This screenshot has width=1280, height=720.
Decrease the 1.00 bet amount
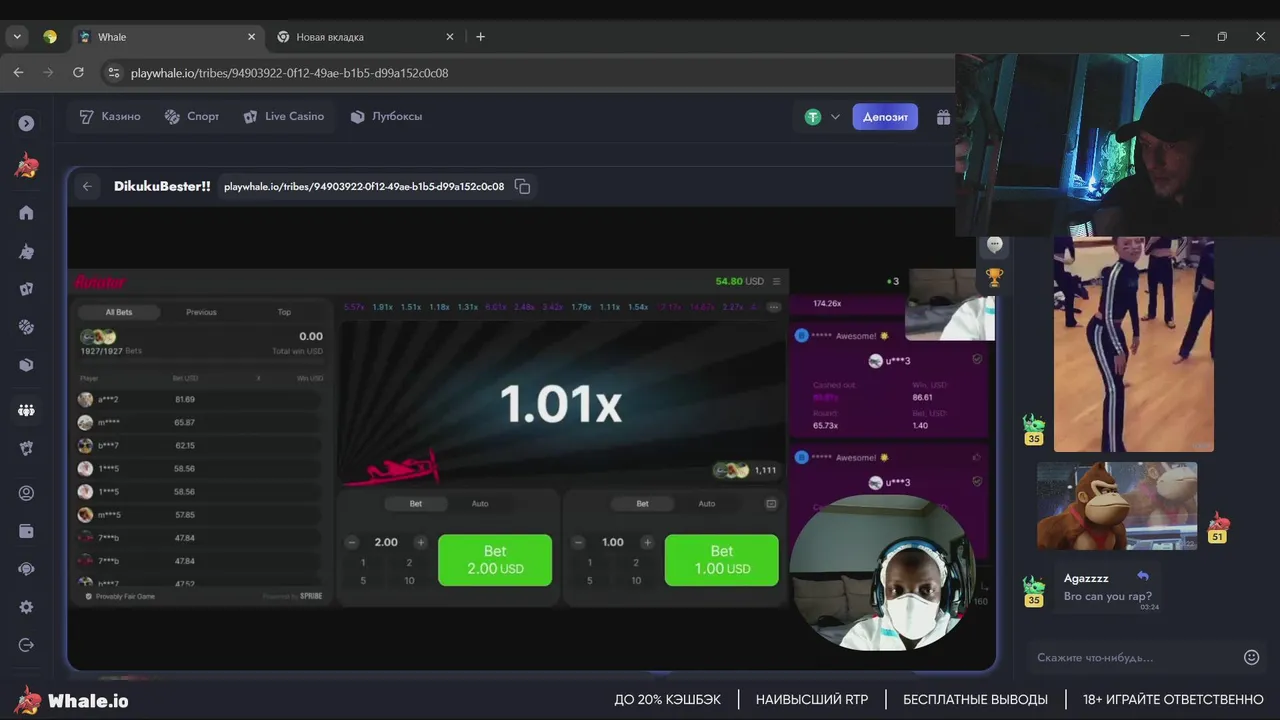click(578, 543)
